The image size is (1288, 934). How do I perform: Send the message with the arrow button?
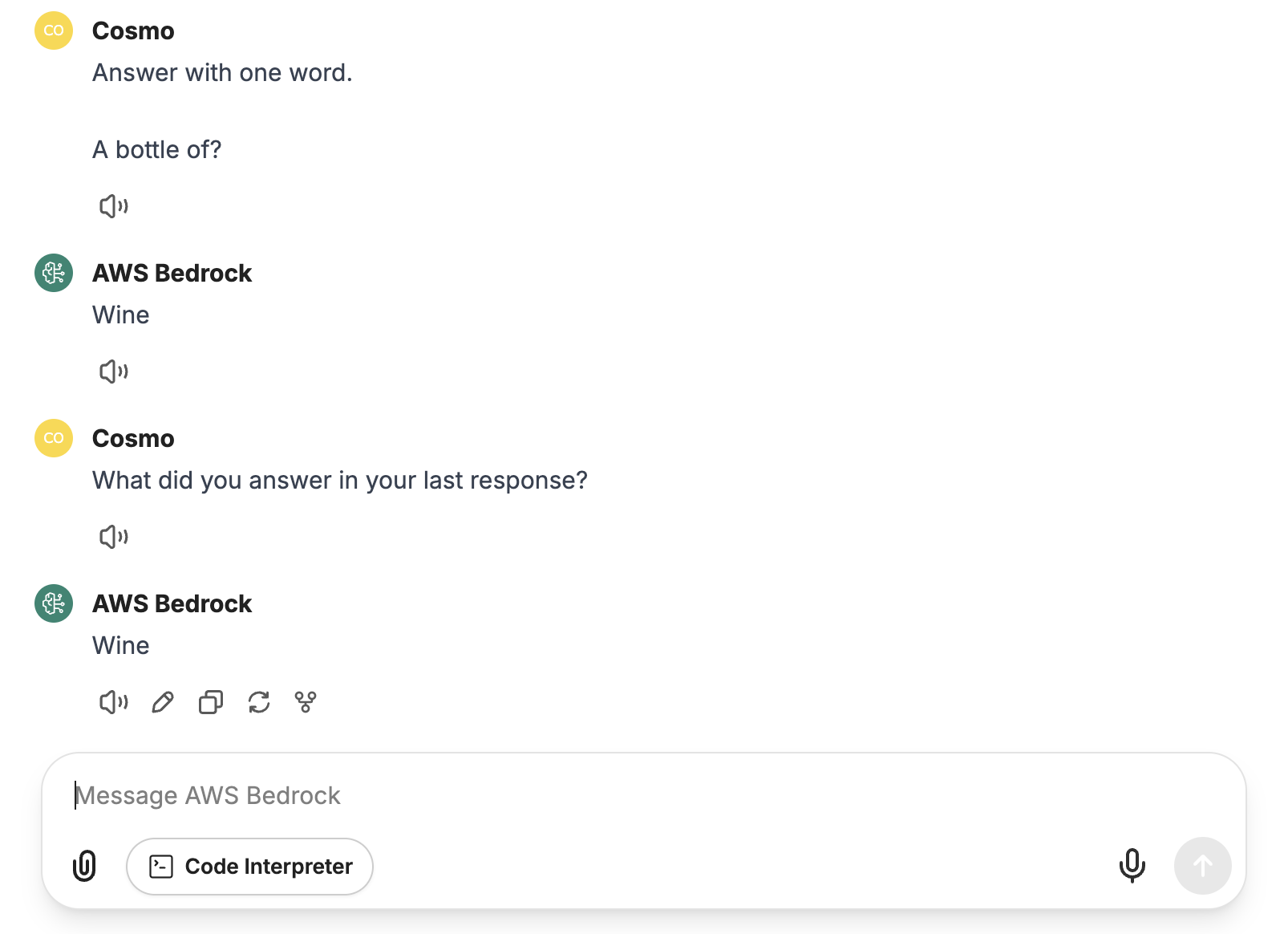tap(1202, 866)
